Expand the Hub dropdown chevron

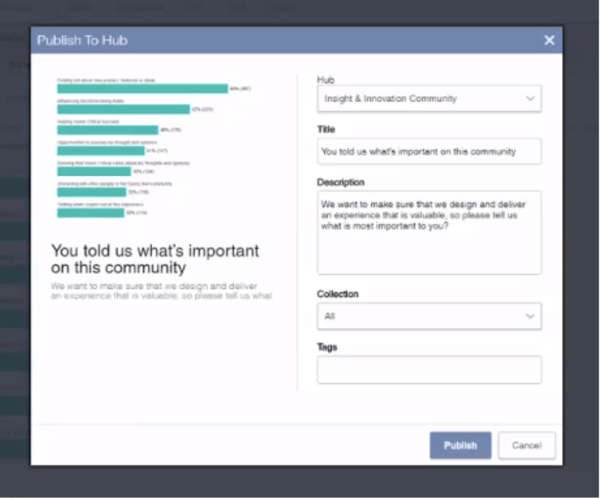(530, 99)
